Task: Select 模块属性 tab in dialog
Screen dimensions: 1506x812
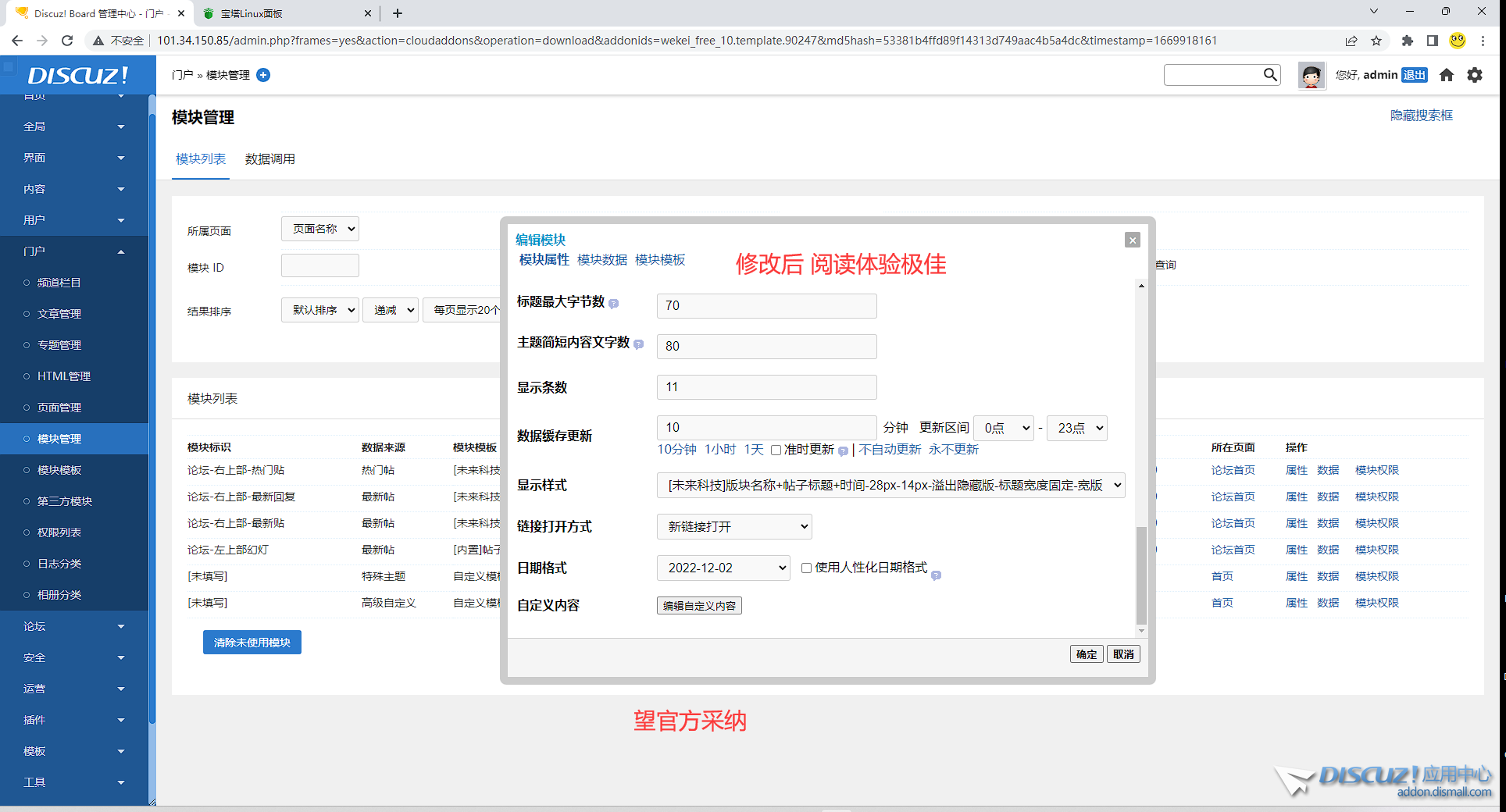Action: point(544,260)
